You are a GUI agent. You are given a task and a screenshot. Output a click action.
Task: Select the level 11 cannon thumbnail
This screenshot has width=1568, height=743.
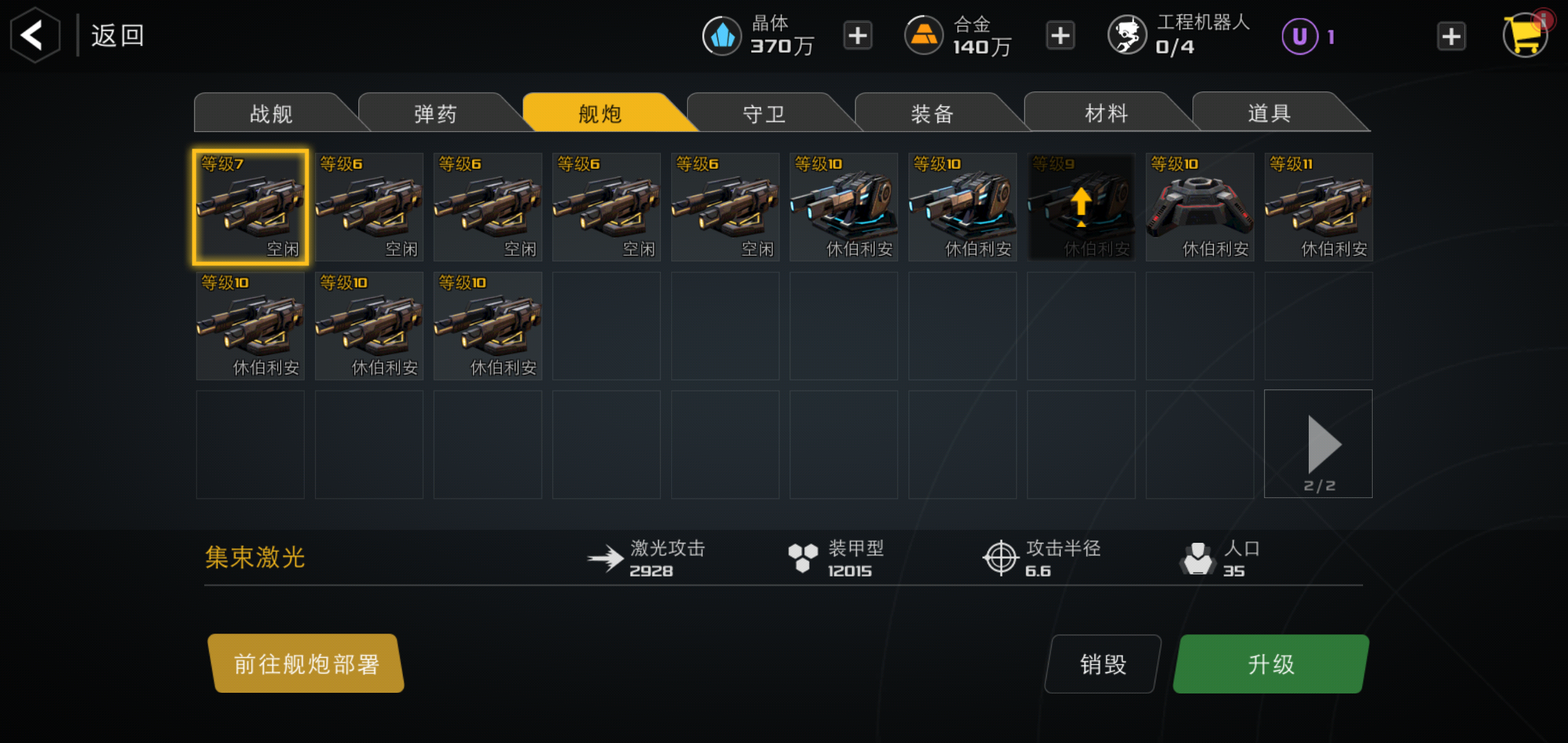point(1318,207)
